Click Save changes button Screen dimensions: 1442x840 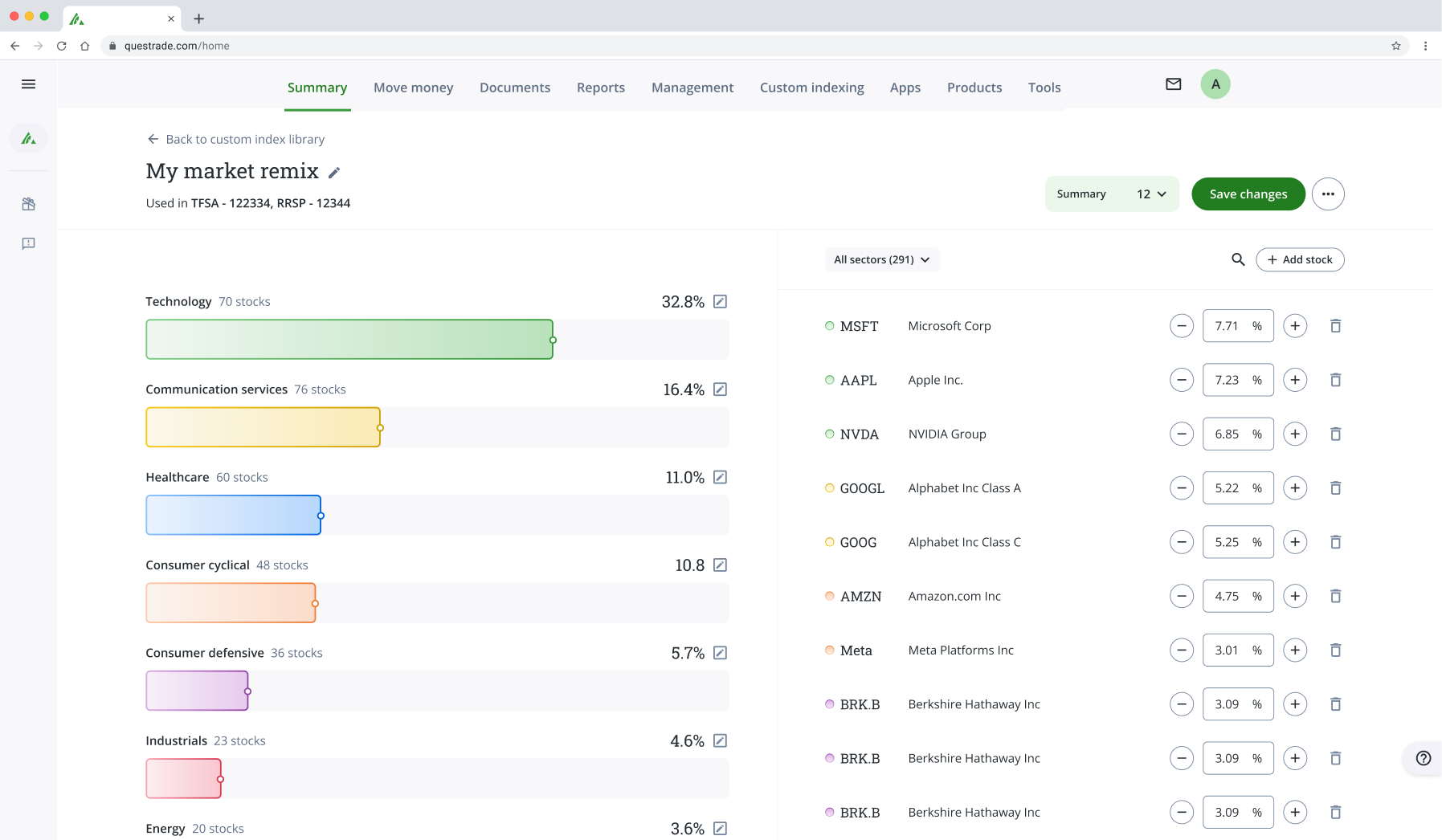(x=1248, y=194)
